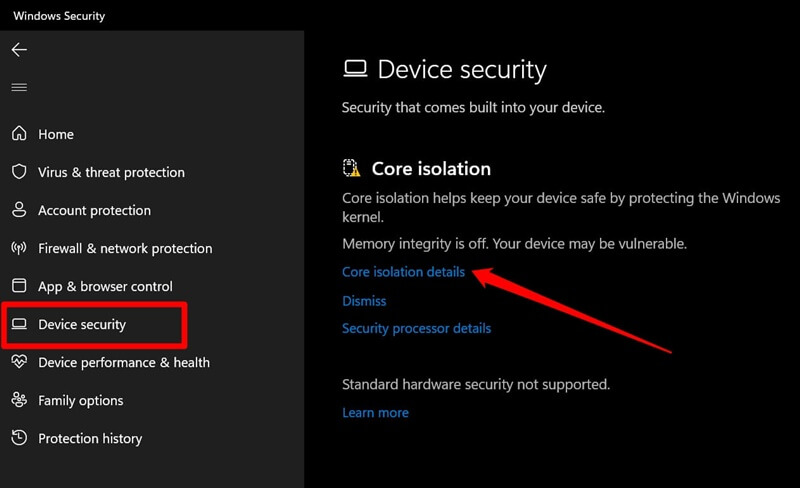The height and width of the screenshot is (488, 800).
Task: Open Protection history from the sidebar
Action: 90,438
